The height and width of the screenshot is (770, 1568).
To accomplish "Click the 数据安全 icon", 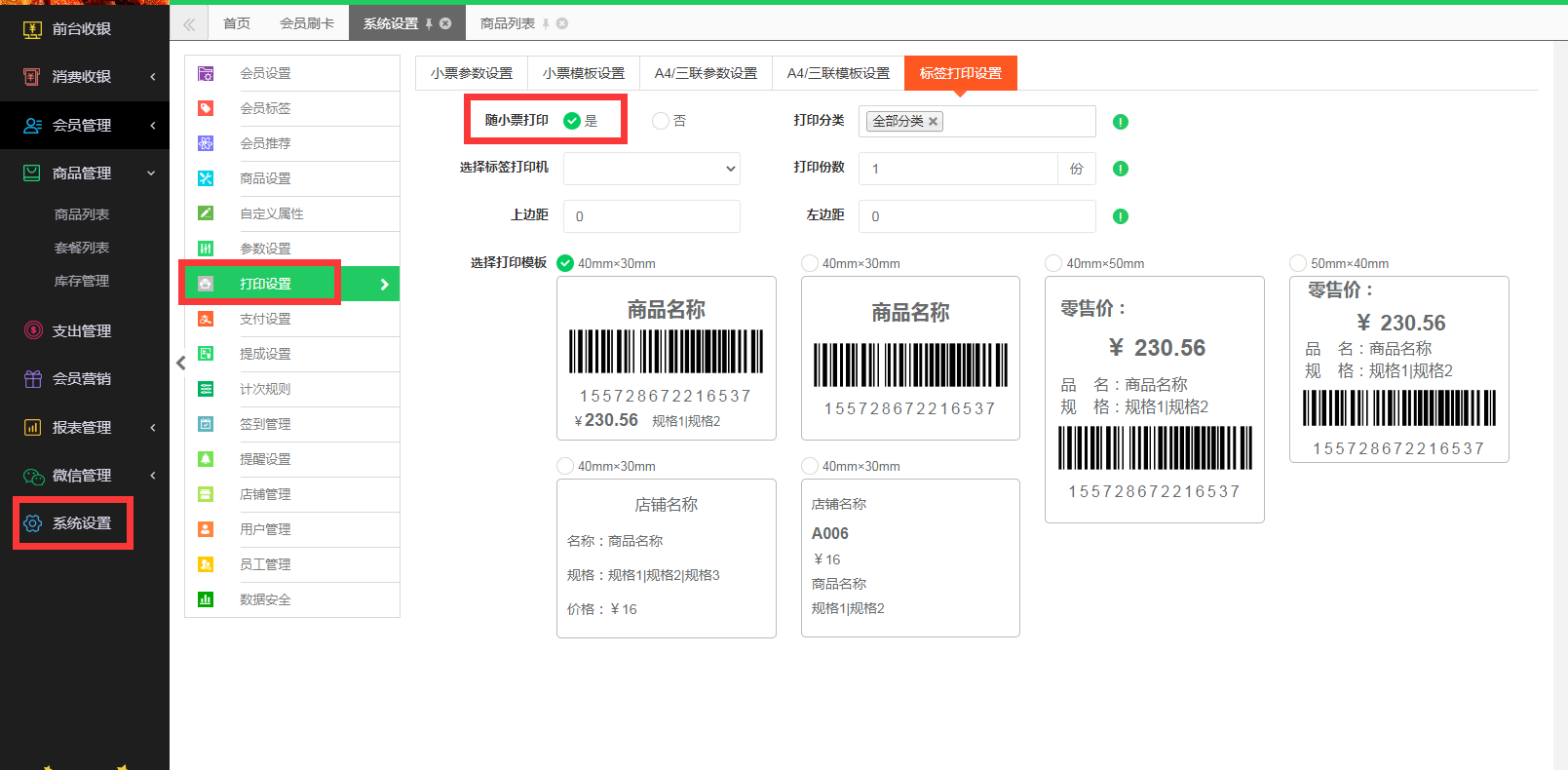I will coord(206,599).
